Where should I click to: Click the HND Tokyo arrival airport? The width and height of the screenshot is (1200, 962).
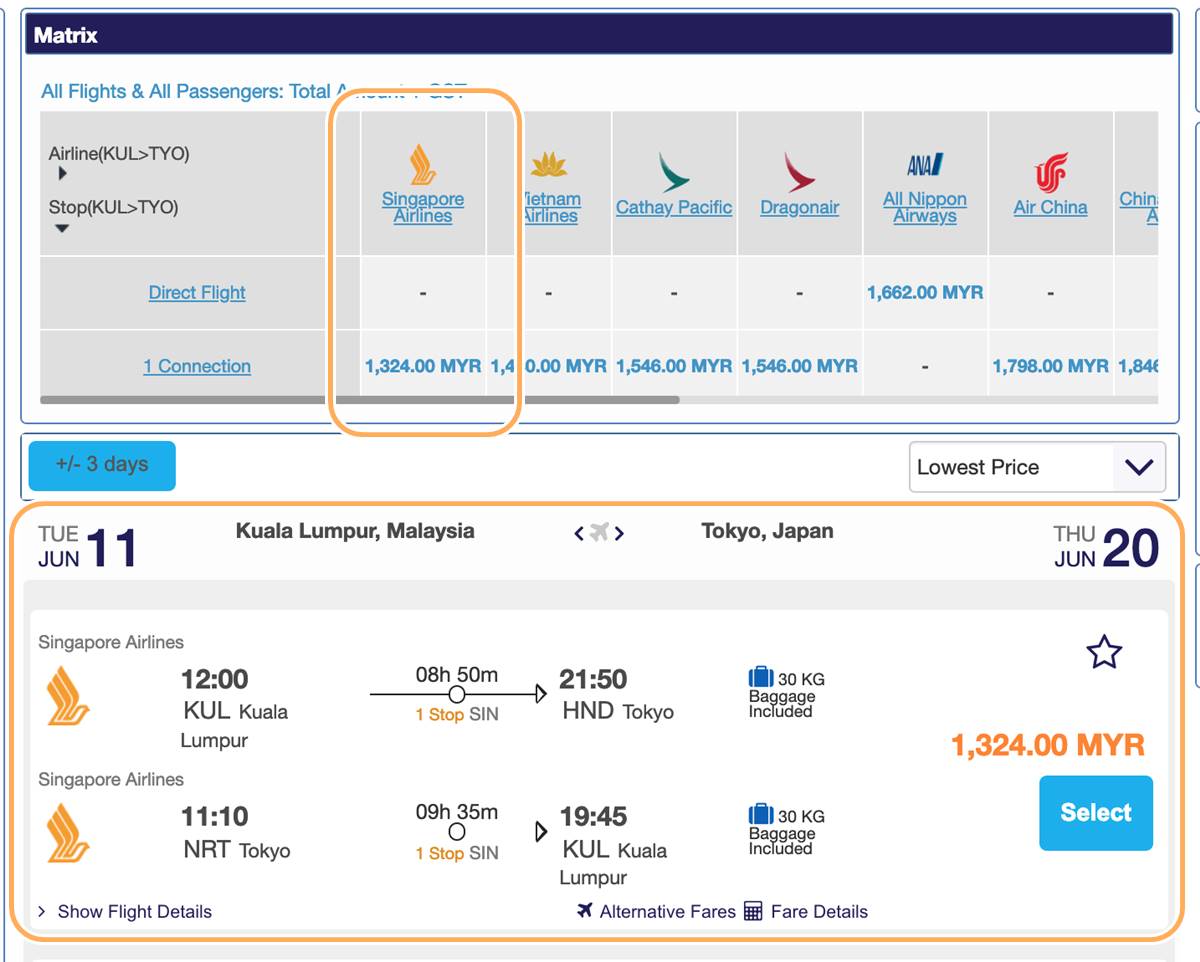pyautogui.click(x=618, y=711)
